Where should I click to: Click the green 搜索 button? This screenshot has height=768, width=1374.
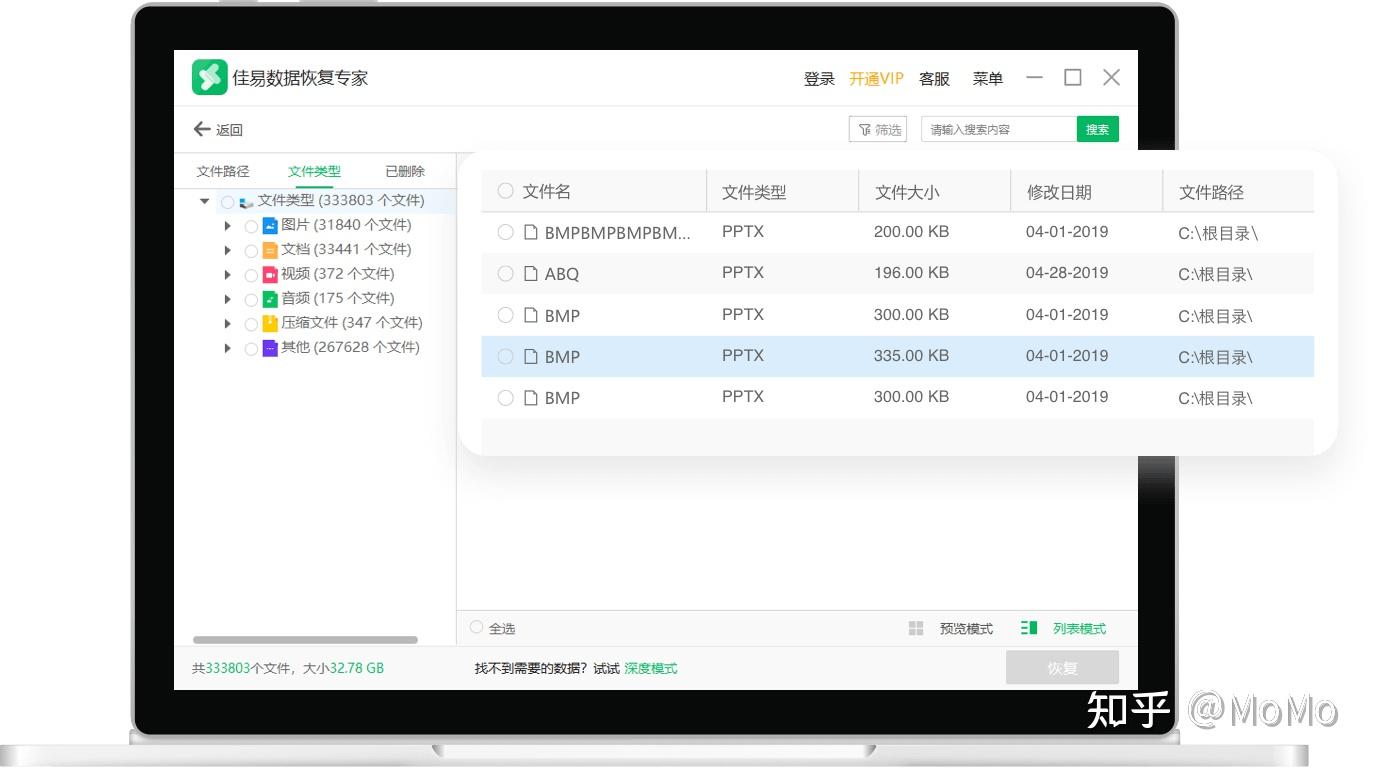click(1098, 129)
